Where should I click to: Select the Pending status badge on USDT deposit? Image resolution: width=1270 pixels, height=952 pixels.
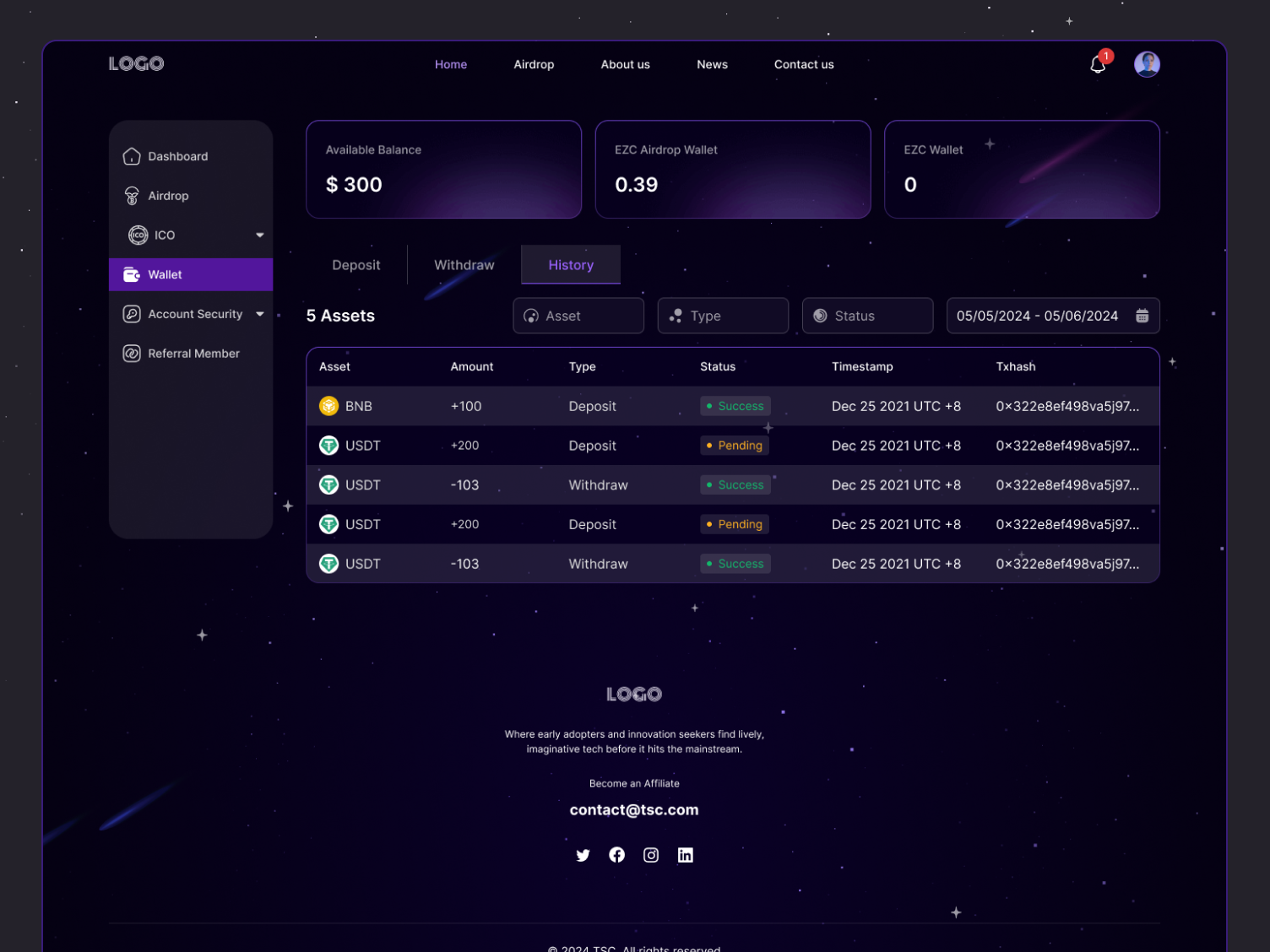[x=734, y=445]
